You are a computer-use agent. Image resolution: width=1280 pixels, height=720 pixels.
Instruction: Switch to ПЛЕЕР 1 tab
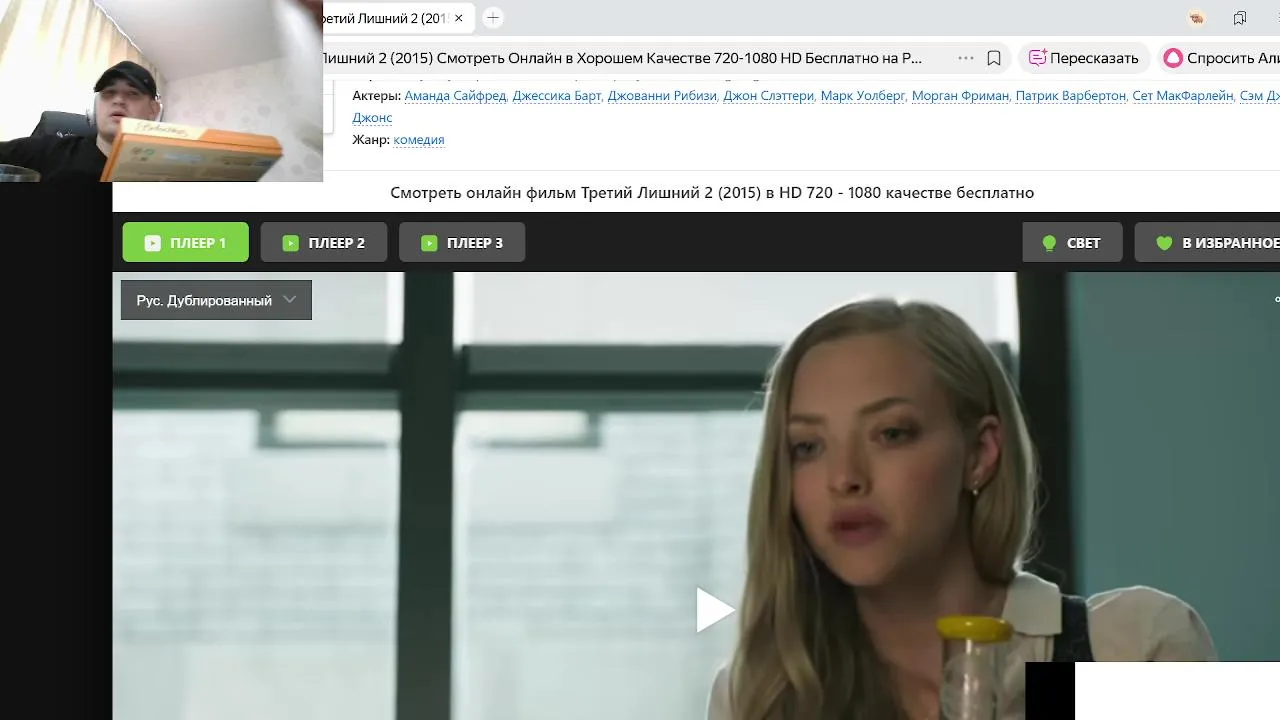click(185, 242)
